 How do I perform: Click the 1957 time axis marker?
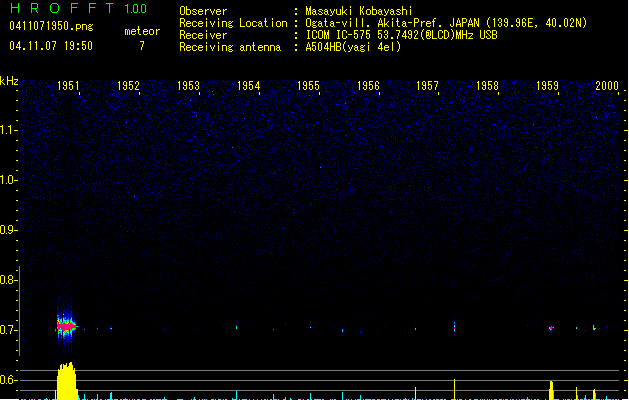[427, 86]
